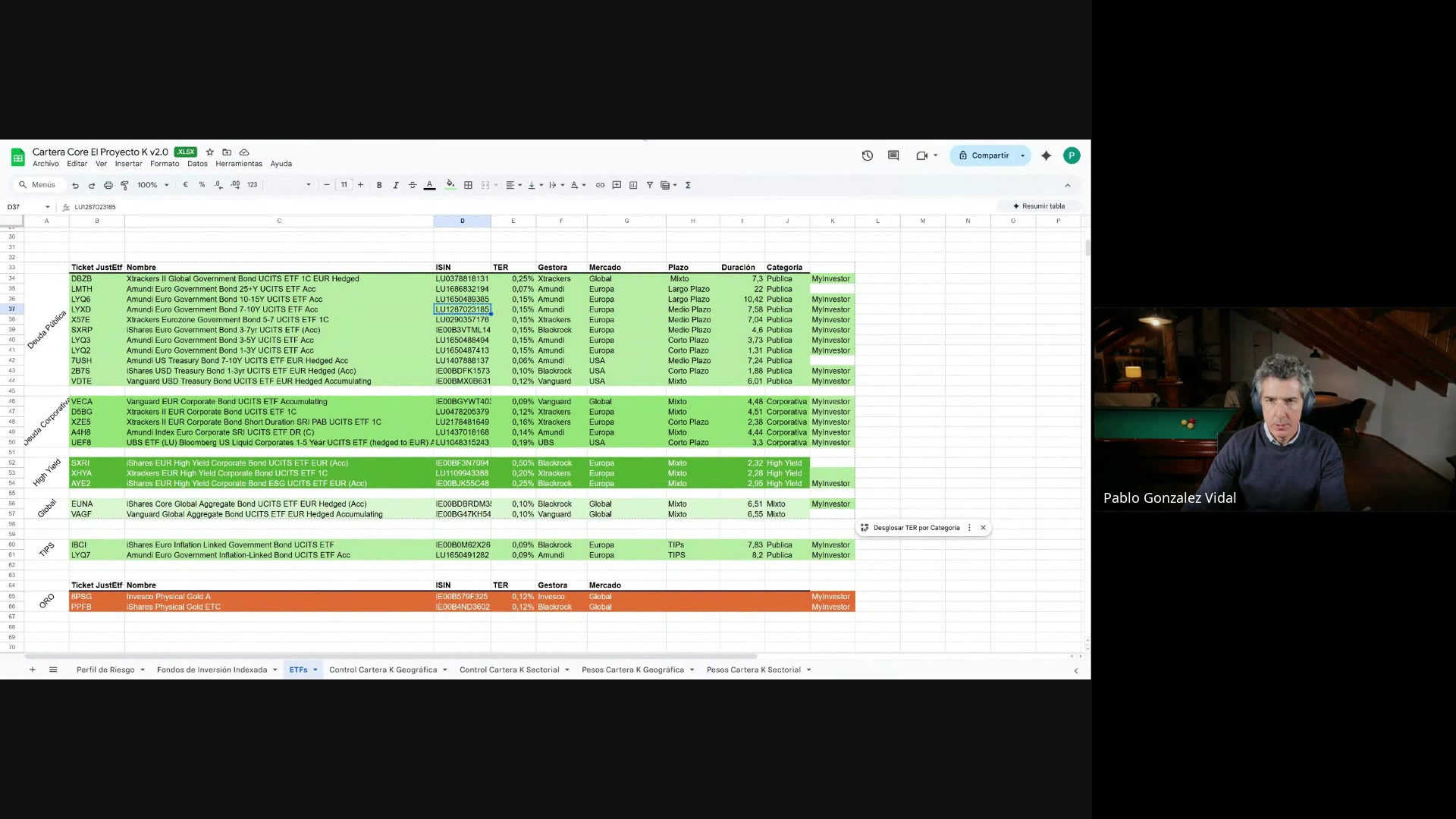Toggle bold formatting
Viewport: 1456px width, 819px height.
tap(379, 185)
